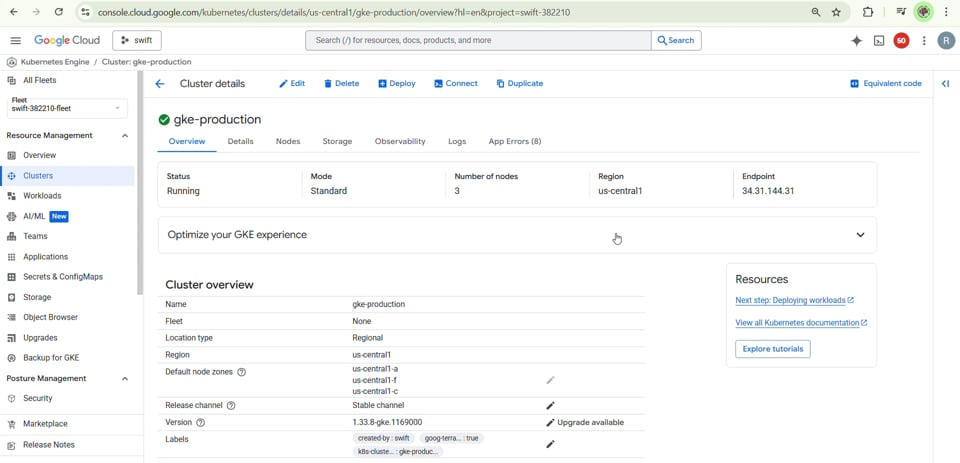This screenshot has height=463, width=960.
Task: Click the Duplicate button
Action: 520,84
